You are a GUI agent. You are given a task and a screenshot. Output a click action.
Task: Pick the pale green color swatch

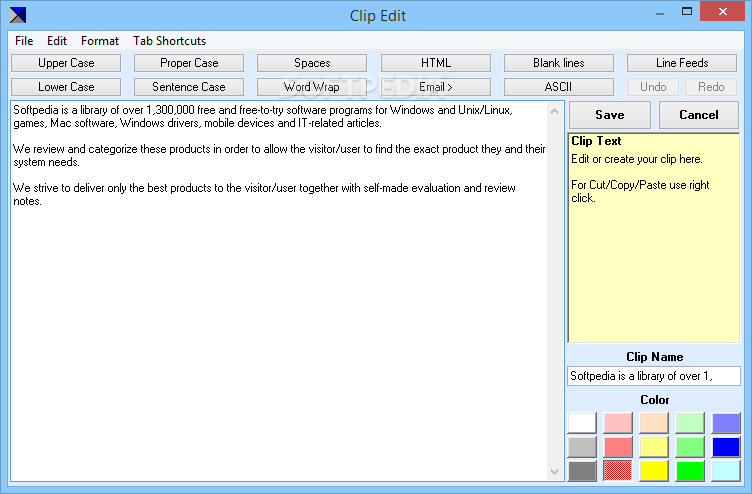coord(690,423)
